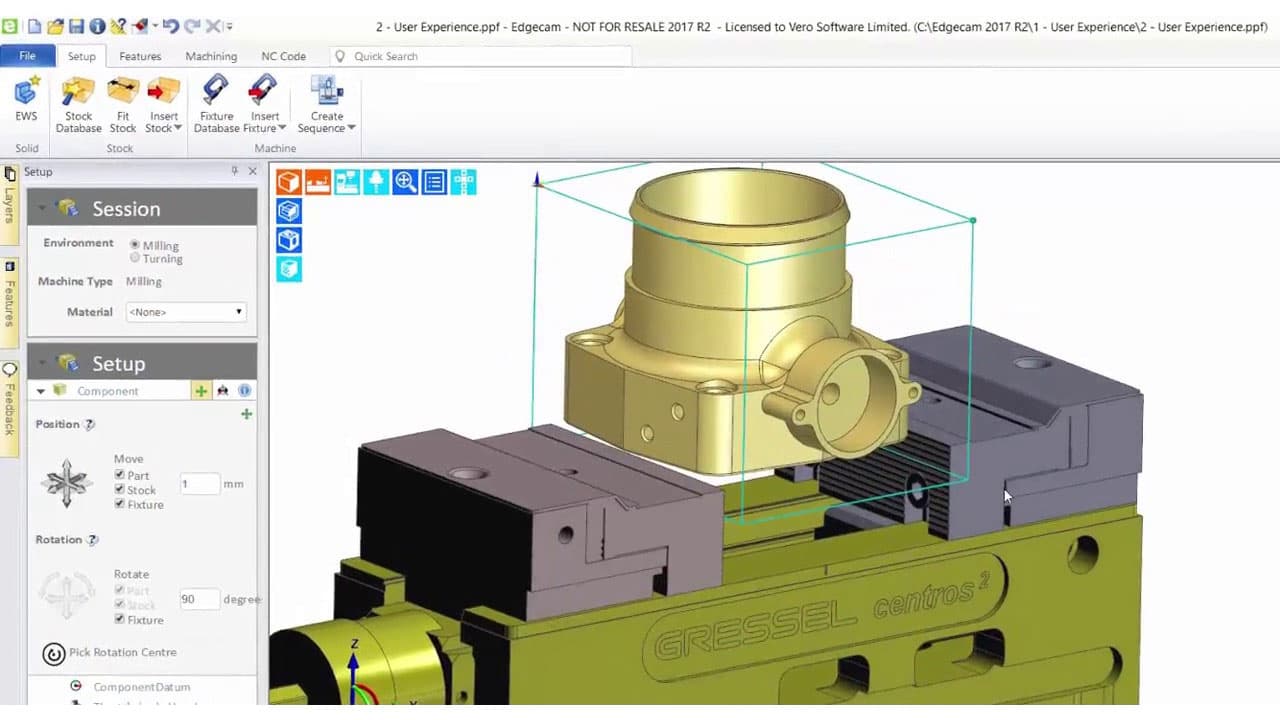The height and width of the screenshot is (720, 1280).
Task: Collapse the Session panel header
Action: pos(41,208)
